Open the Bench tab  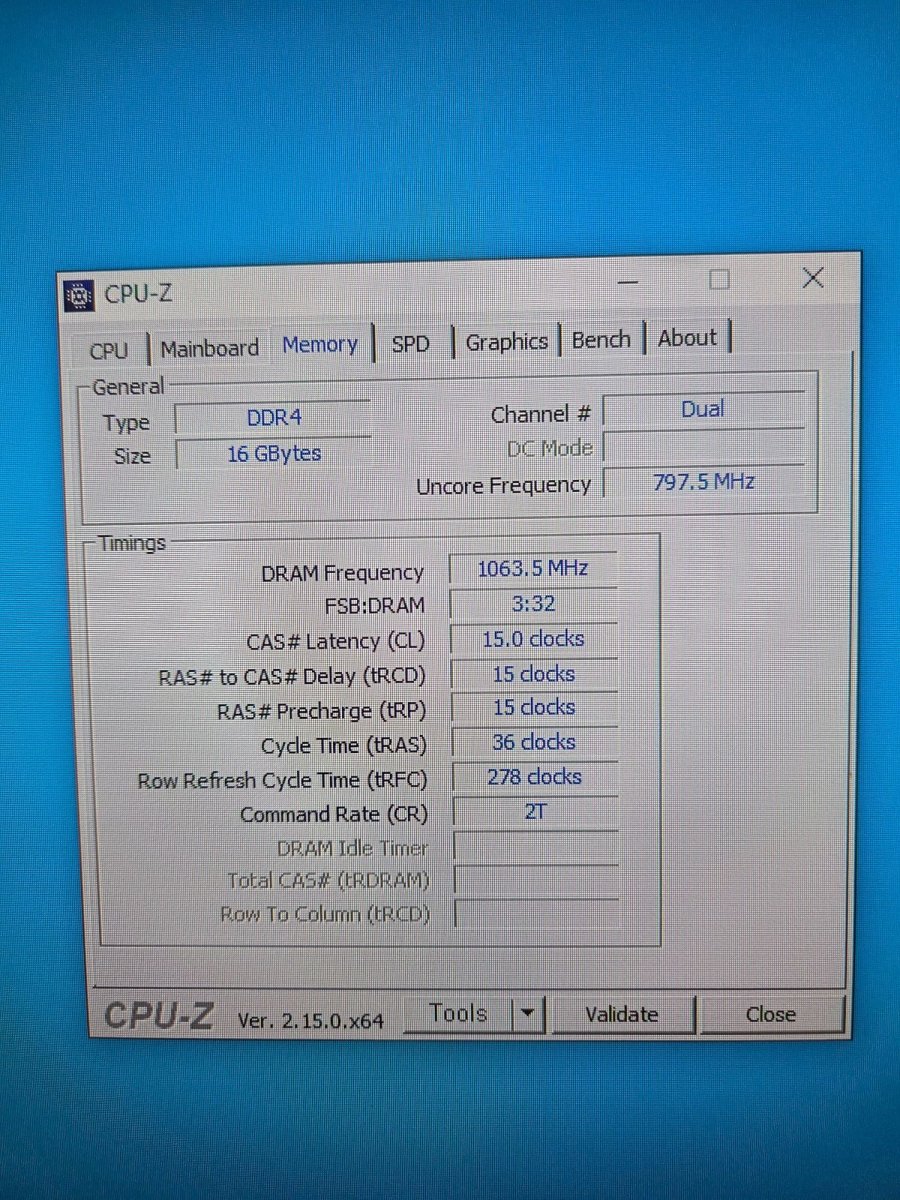(x=601, y=340)
